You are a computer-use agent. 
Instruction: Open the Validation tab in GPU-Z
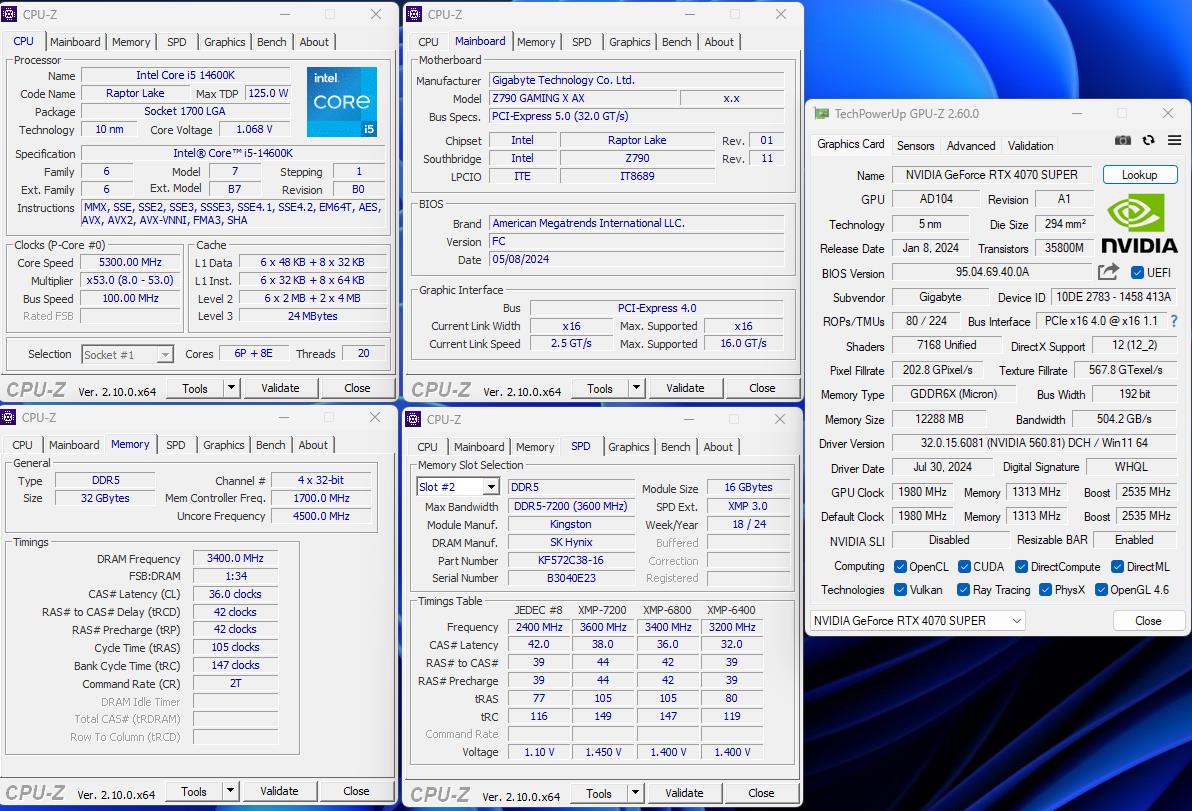coord(1030,146)
